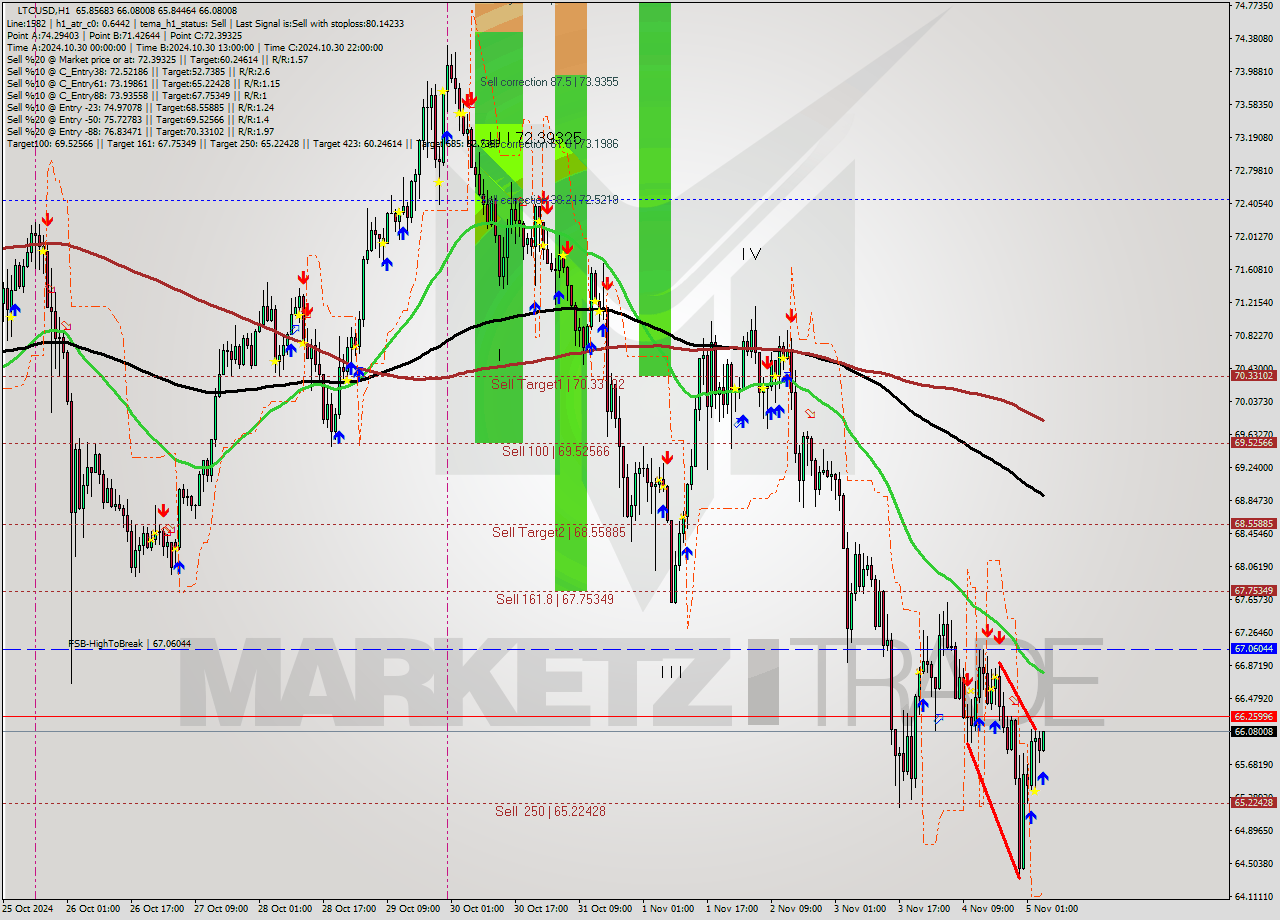Click the 64.11110 price scale value
Image resolution: width=1280 pixels, height=920 pixels.
1253,896
